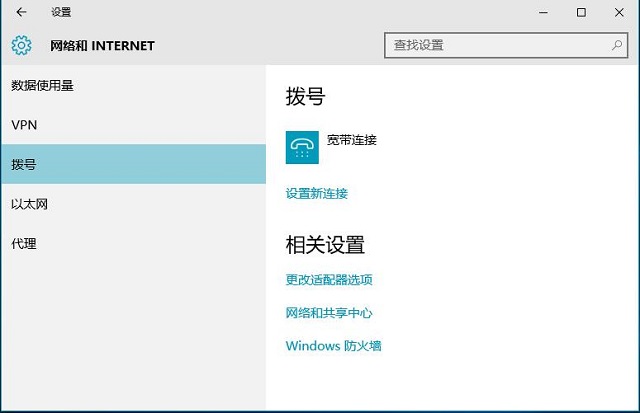Open the Windows 防火墙 link
This screenshot has height=413, width=640.
333,346
